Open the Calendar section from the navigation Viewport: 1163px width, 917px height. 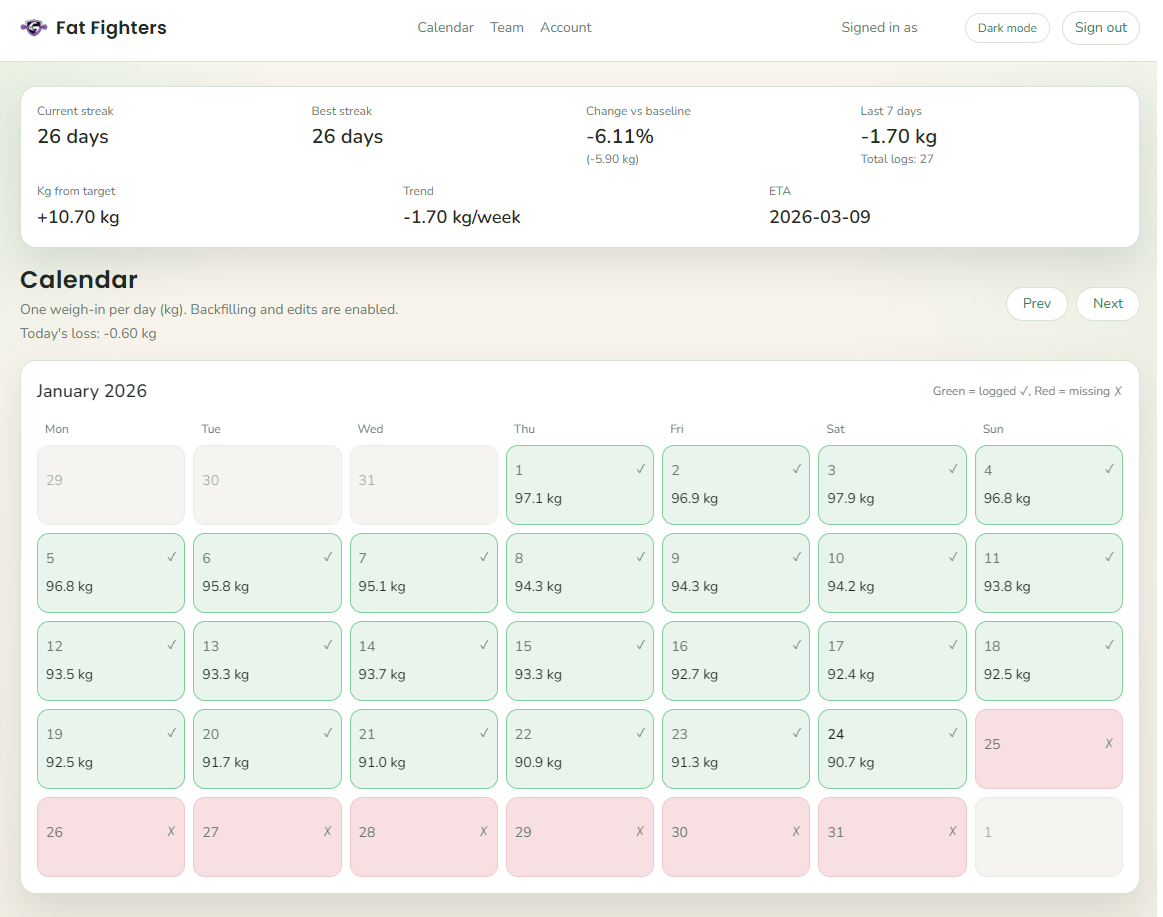tap(445, 27)
